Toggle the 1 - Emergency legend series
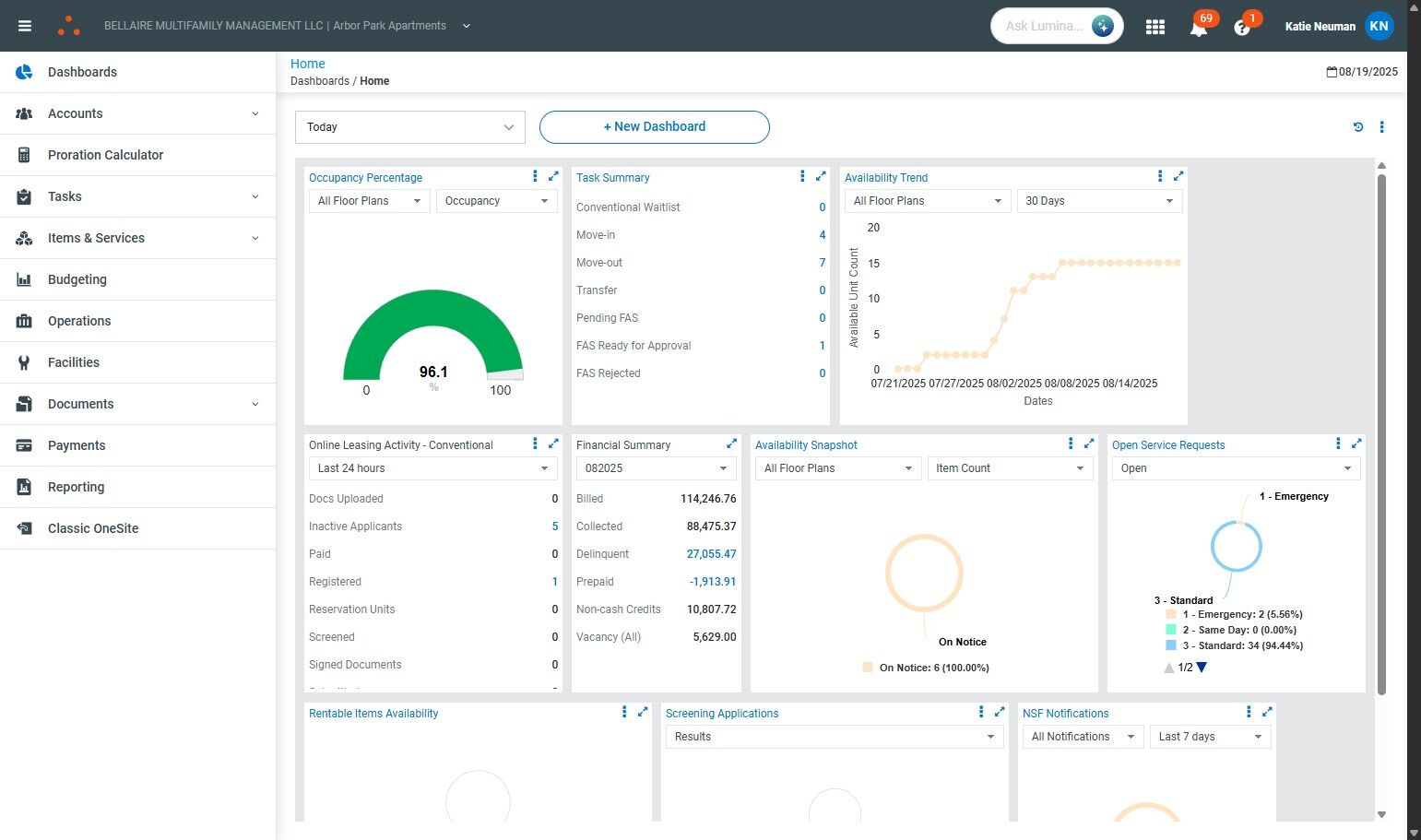 (1241, 614)
